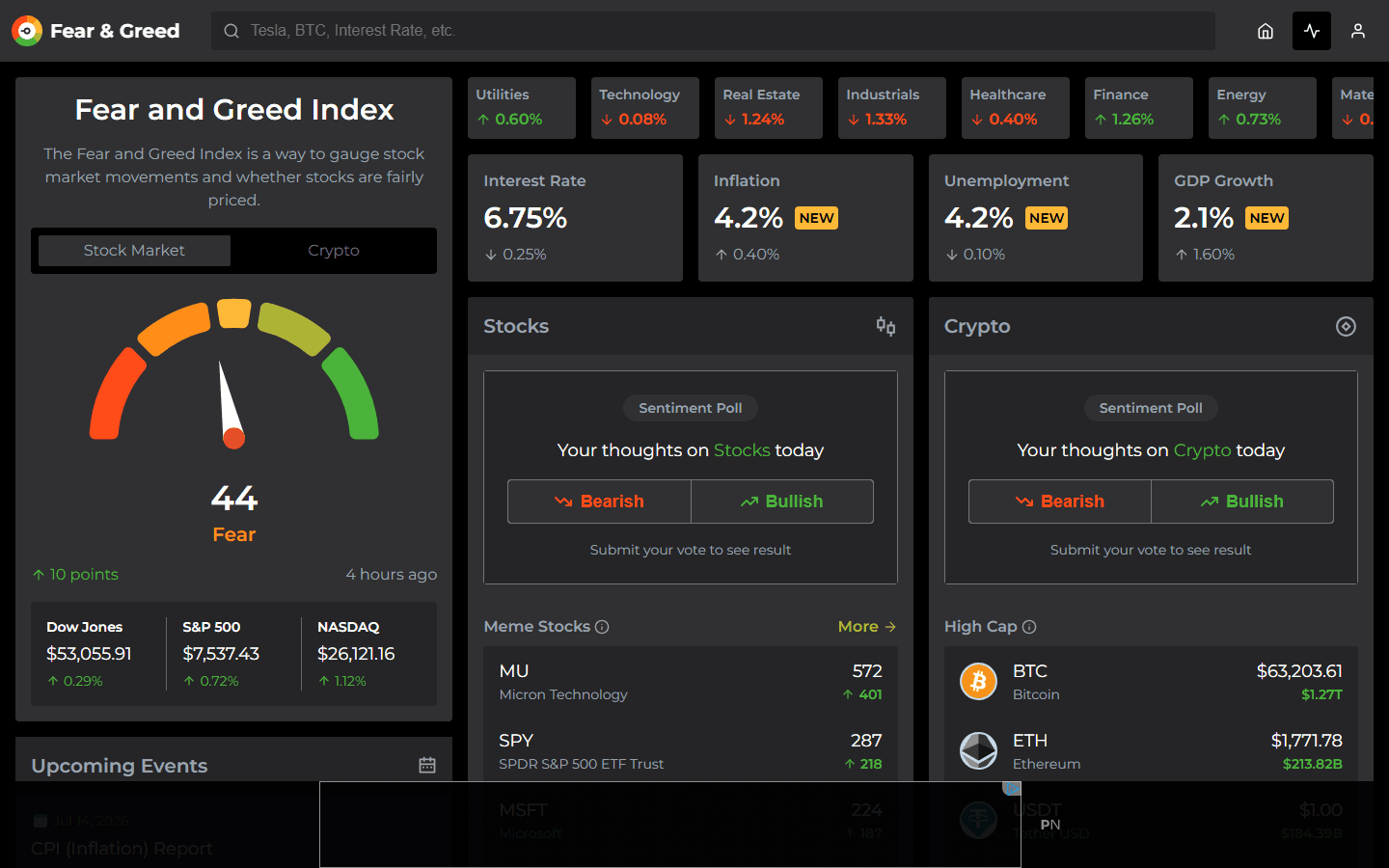Select the Energy sector card
The width and height of the screenshot is (1389, 868).
[x=1263, y=108]
